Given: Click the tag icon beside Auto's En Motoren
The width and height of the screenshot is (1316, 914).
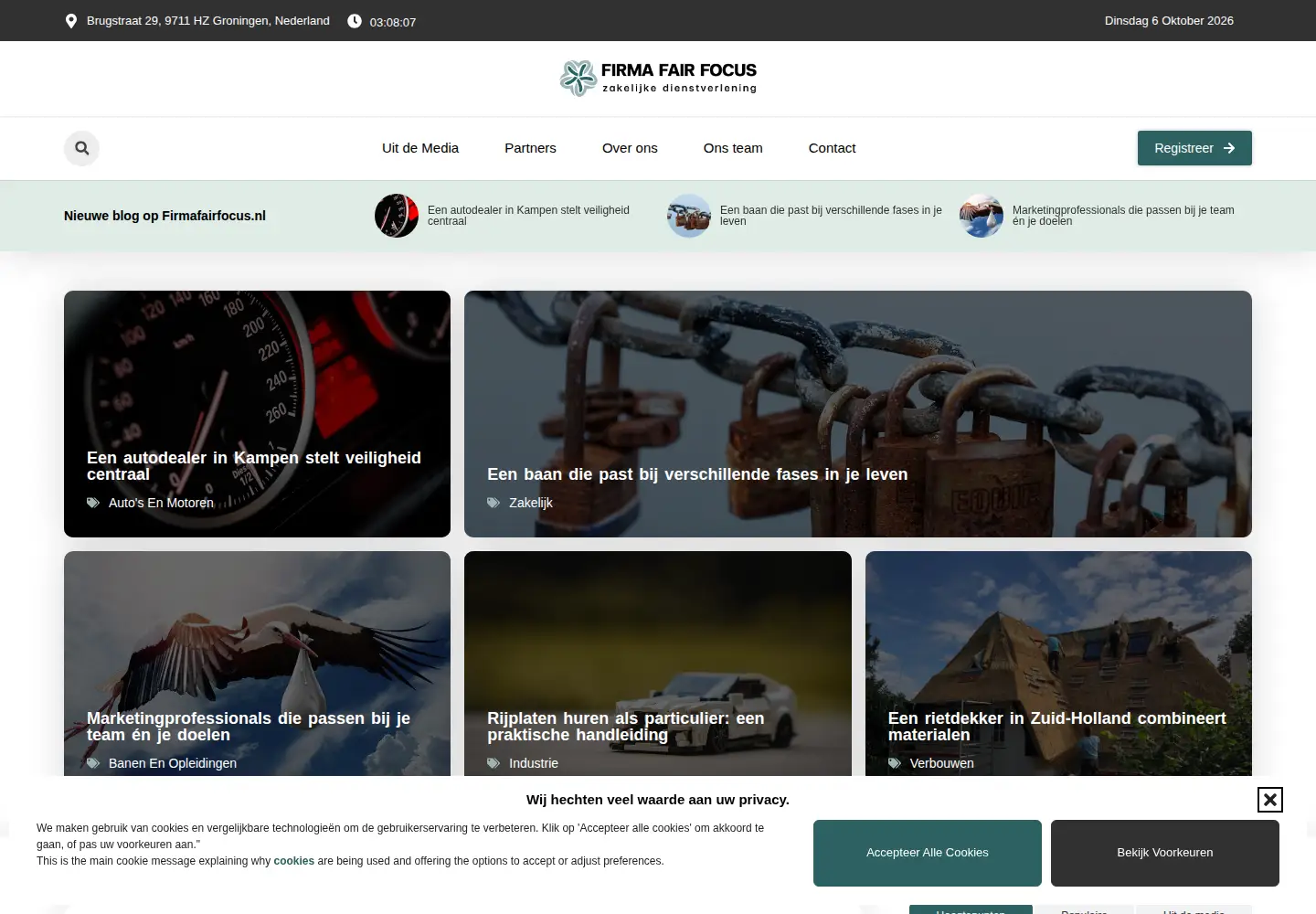Looking at the screenshot, I should tap(93, 503).
